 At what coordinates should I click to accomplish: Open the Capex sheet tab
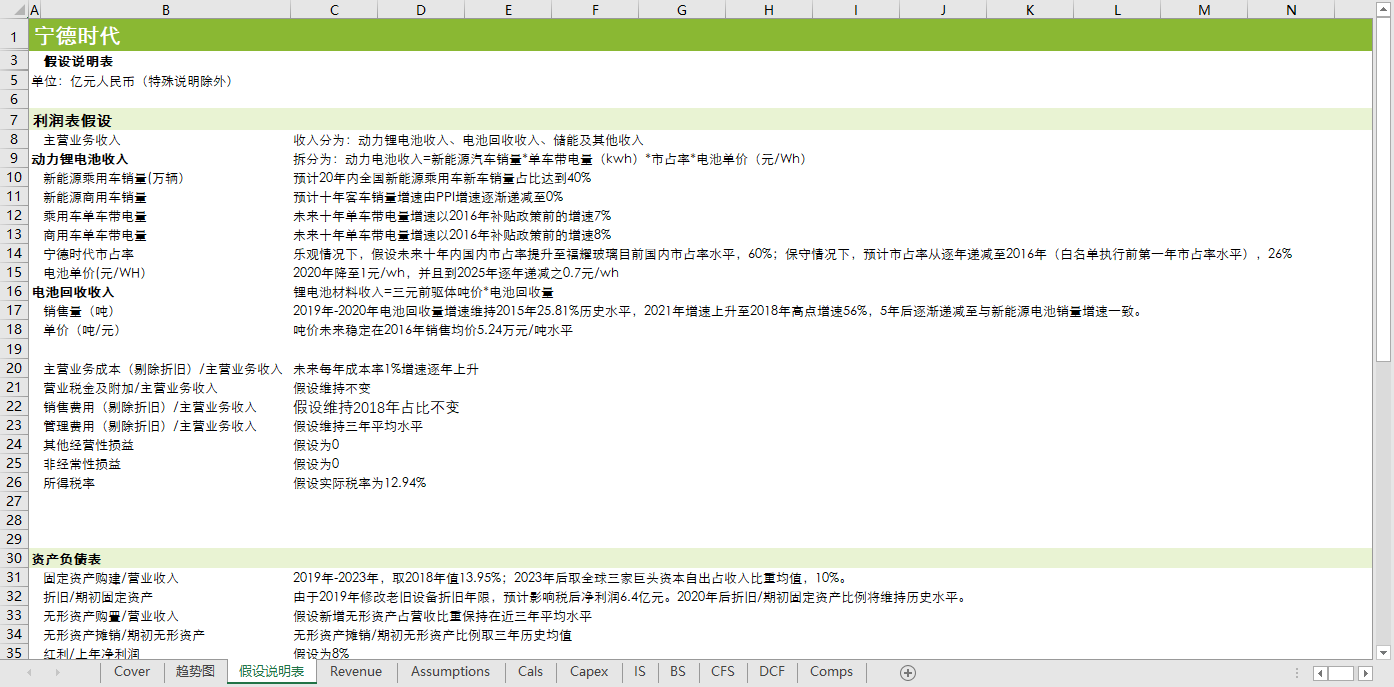pos(589,672)
